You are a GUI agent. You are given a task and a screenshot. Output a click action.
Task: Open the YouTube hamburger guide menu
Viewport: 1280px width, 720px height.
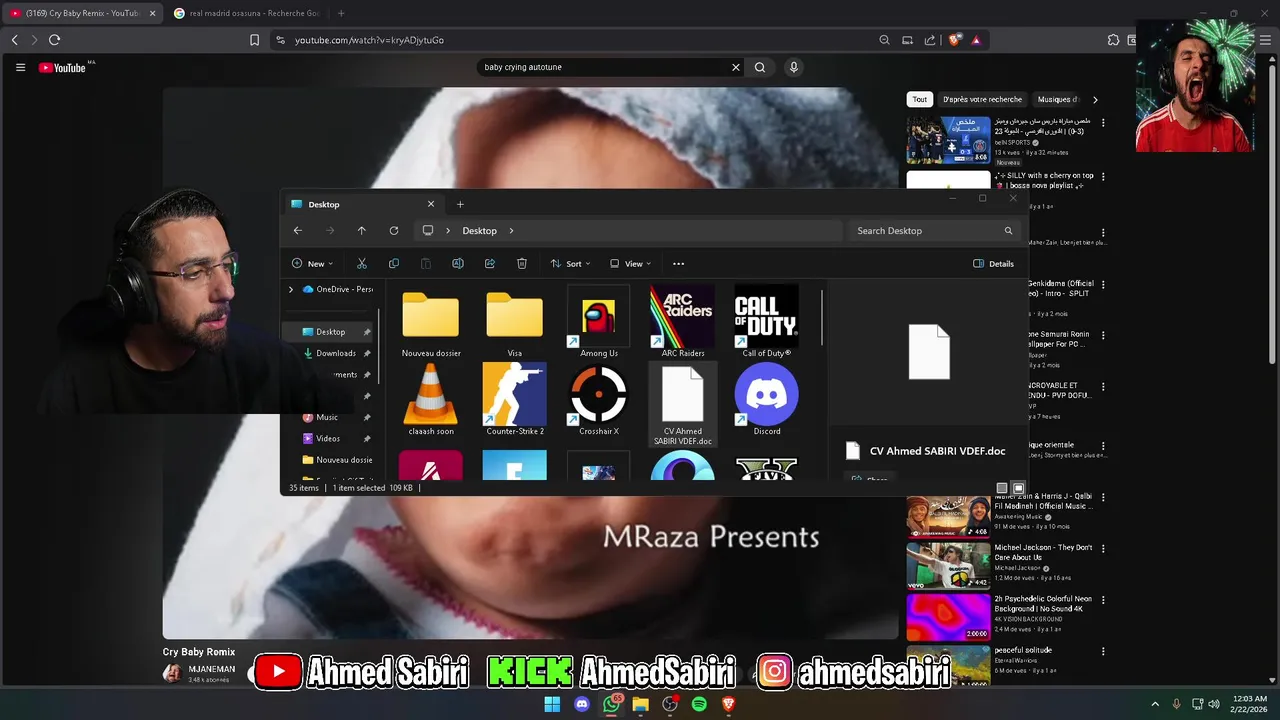point(20,67)
